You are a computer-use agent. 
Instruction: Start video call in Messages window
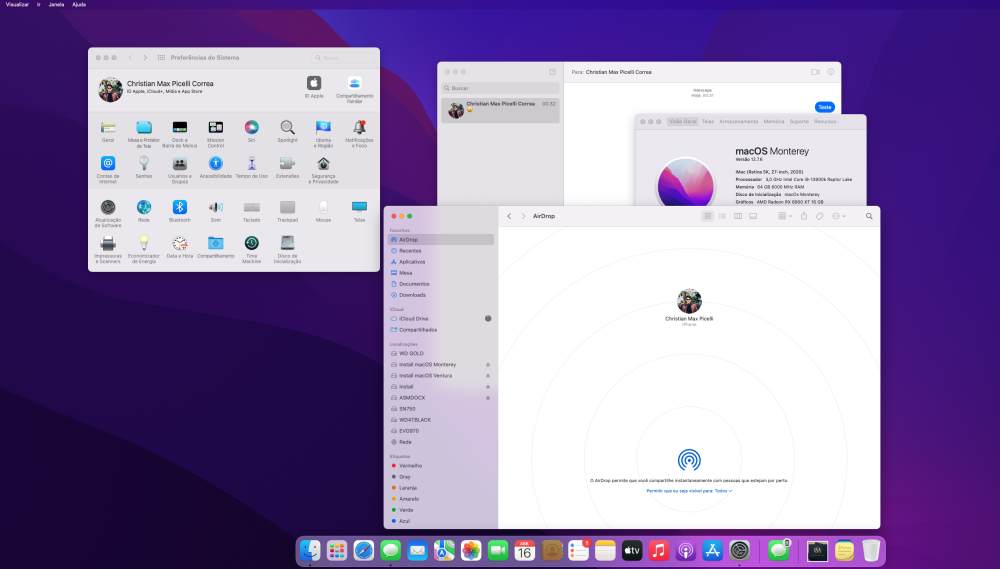815,72
